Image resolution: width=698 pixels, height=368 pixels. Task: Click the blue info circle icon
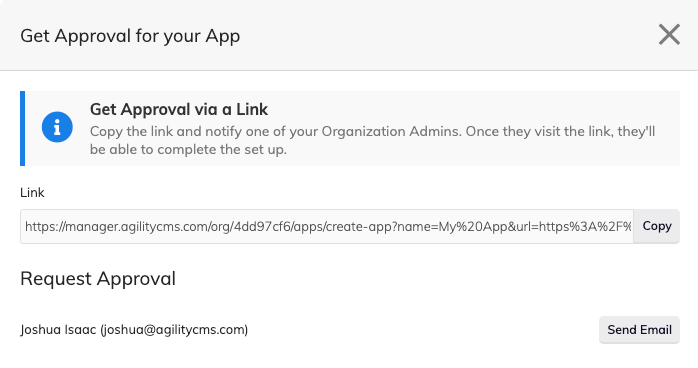click(x=57, y=127)
